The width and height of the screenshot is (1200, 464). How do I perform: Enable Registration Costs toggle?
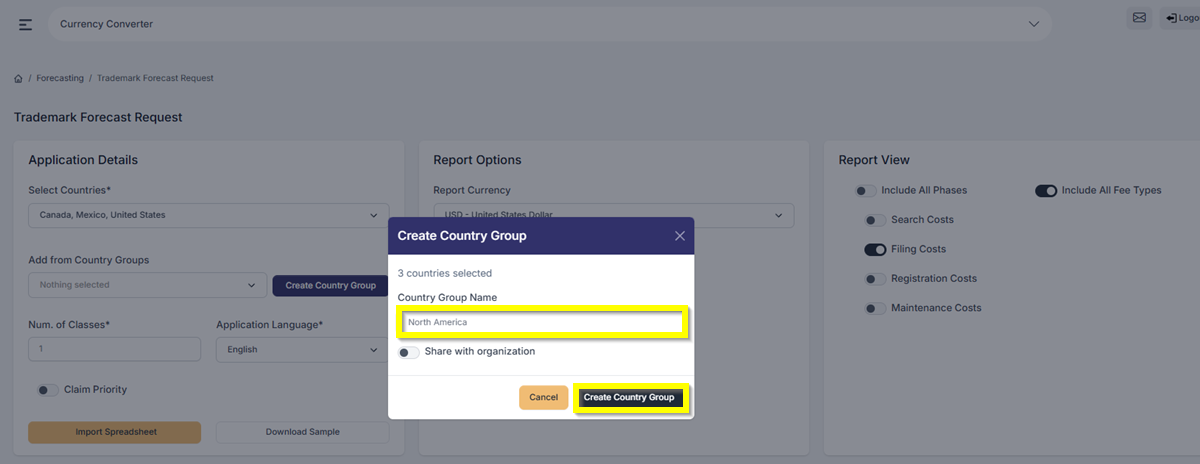(875, 279)
